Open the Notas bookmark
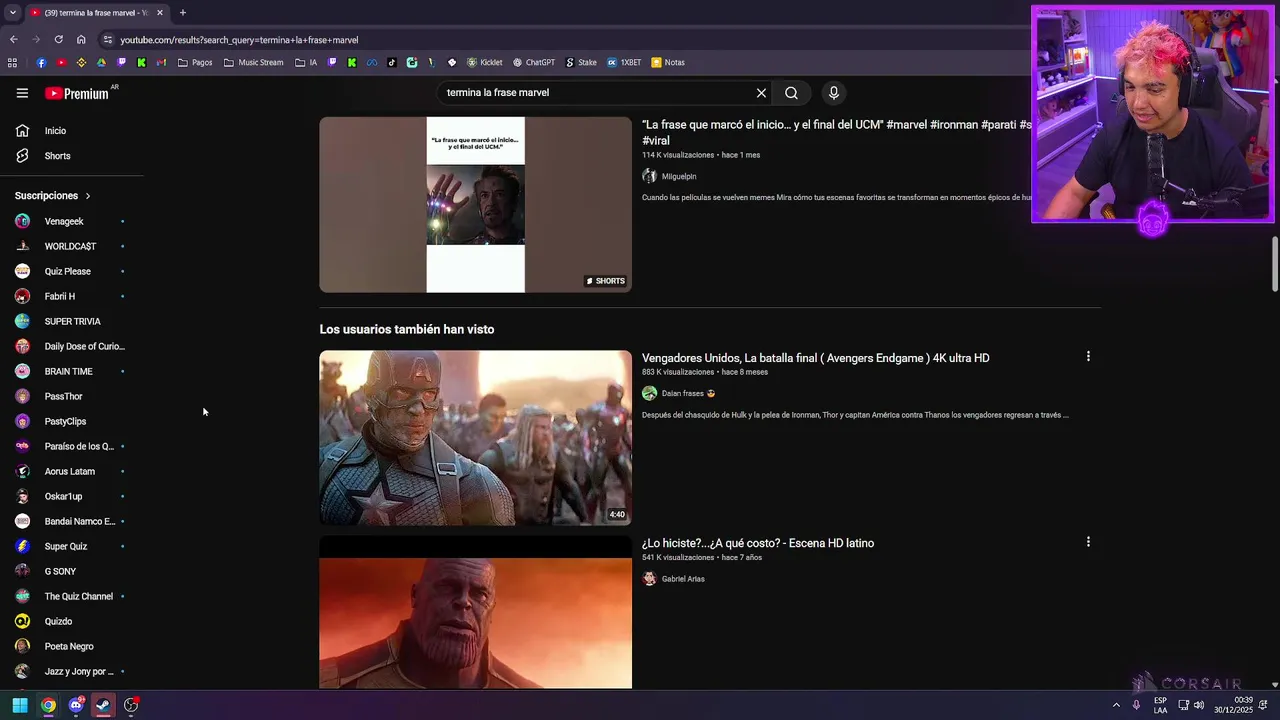The width and height of the screenshot is (1280, 720). coord(668,62)
